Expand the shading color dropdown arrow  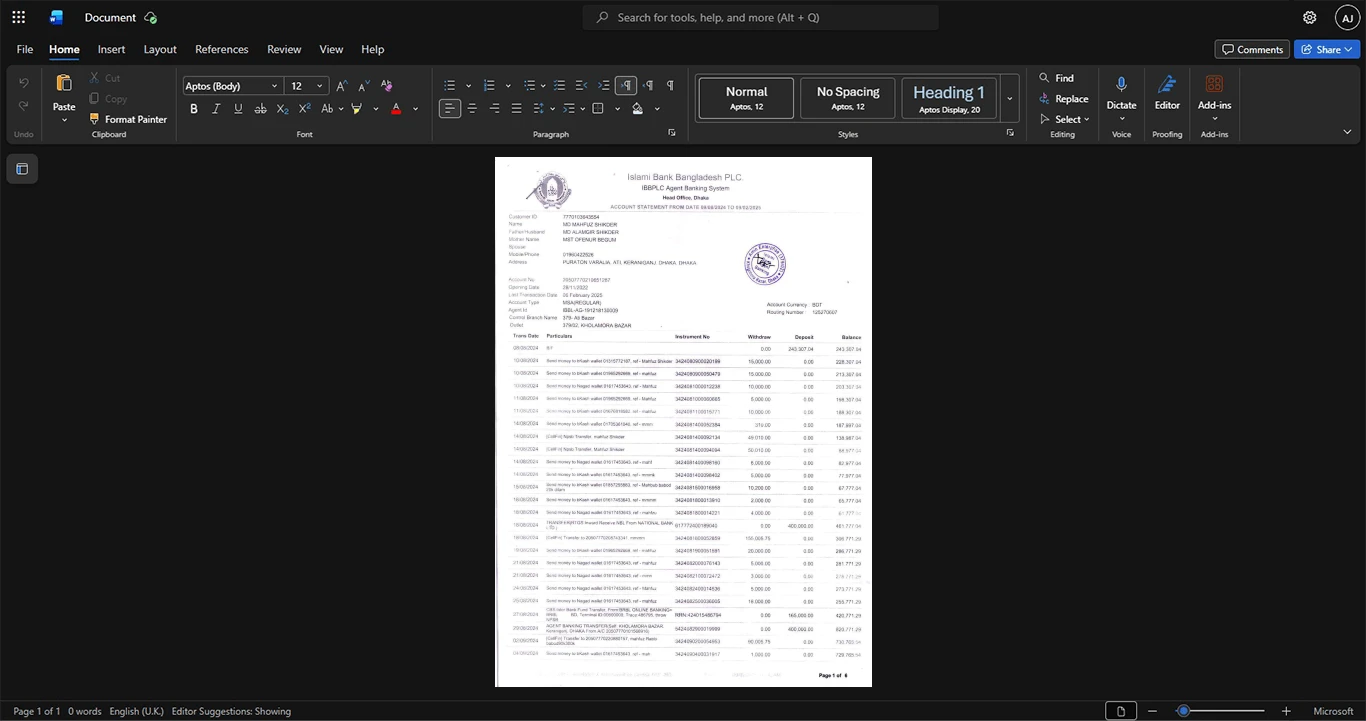coord(657,108)
